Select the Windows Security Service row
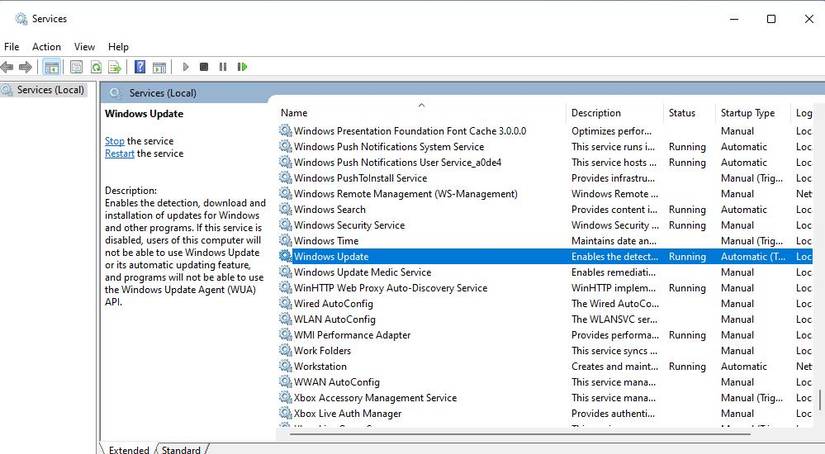This screenshot has width=825, height=454. (349, 225)
